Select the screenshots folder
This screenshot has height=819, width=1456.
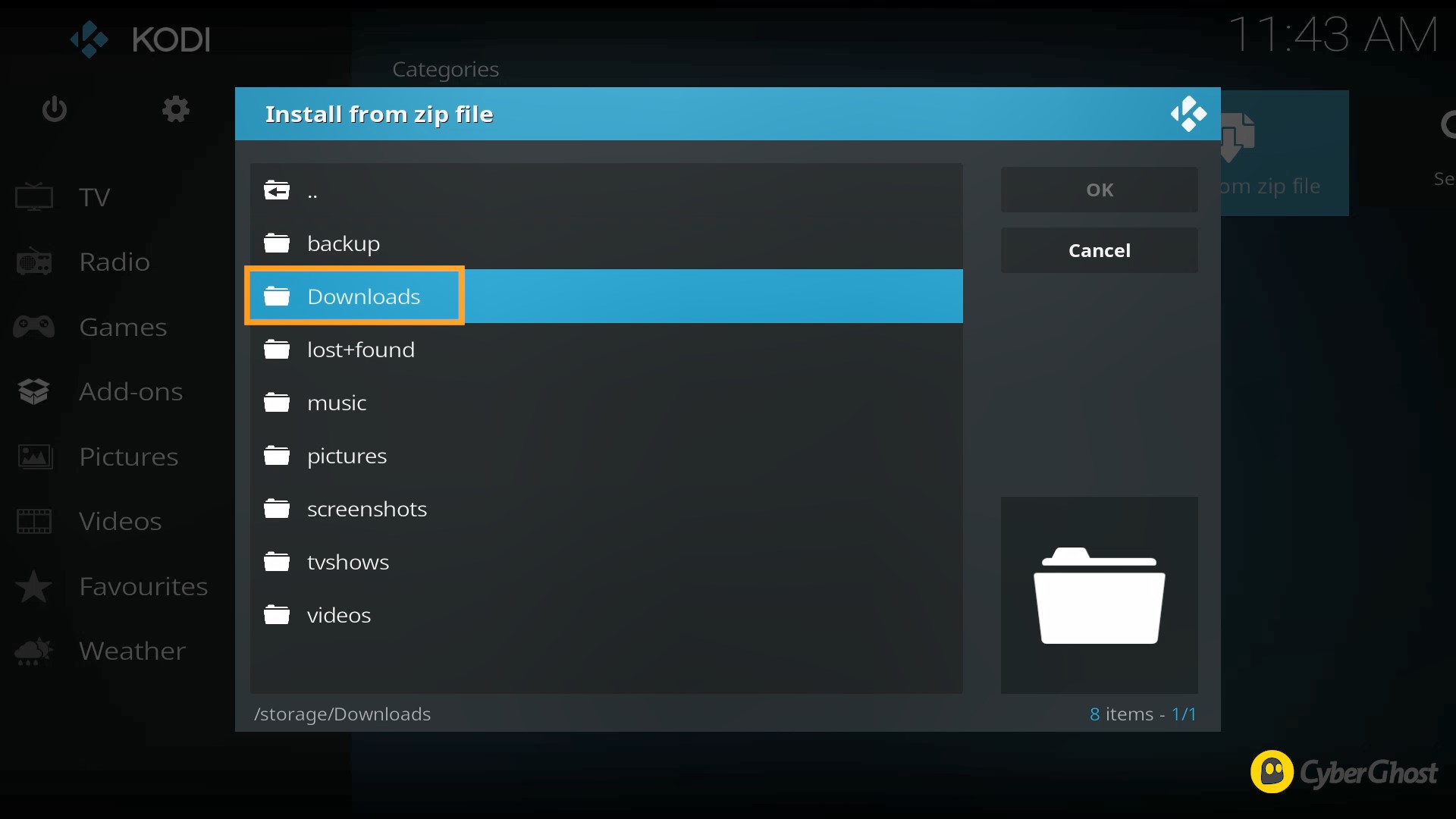(x=366, y=508)
